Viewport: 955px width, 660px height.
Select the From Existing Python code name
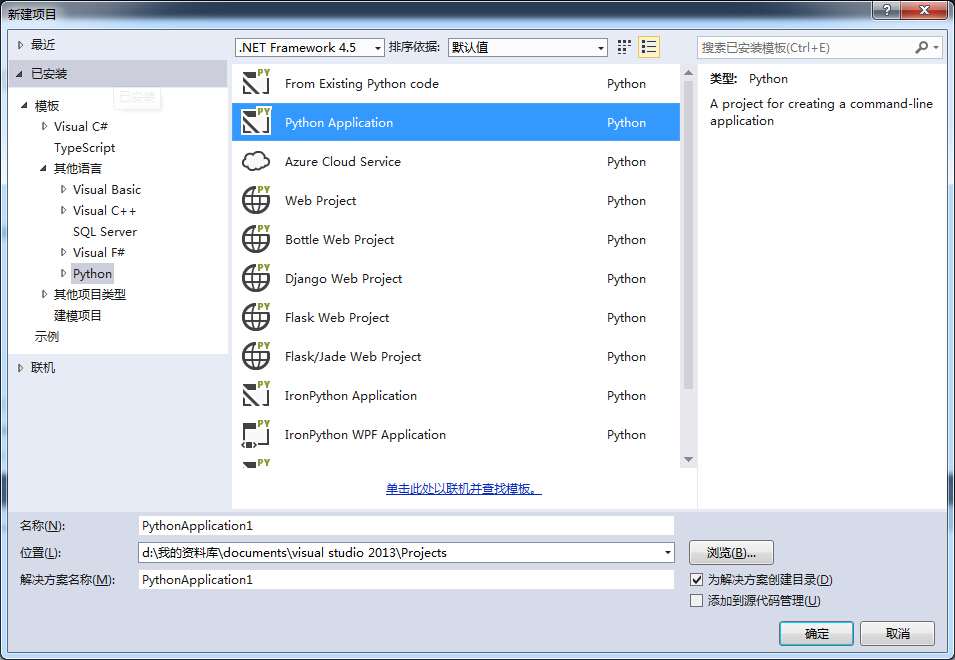(x=362, y=83)
